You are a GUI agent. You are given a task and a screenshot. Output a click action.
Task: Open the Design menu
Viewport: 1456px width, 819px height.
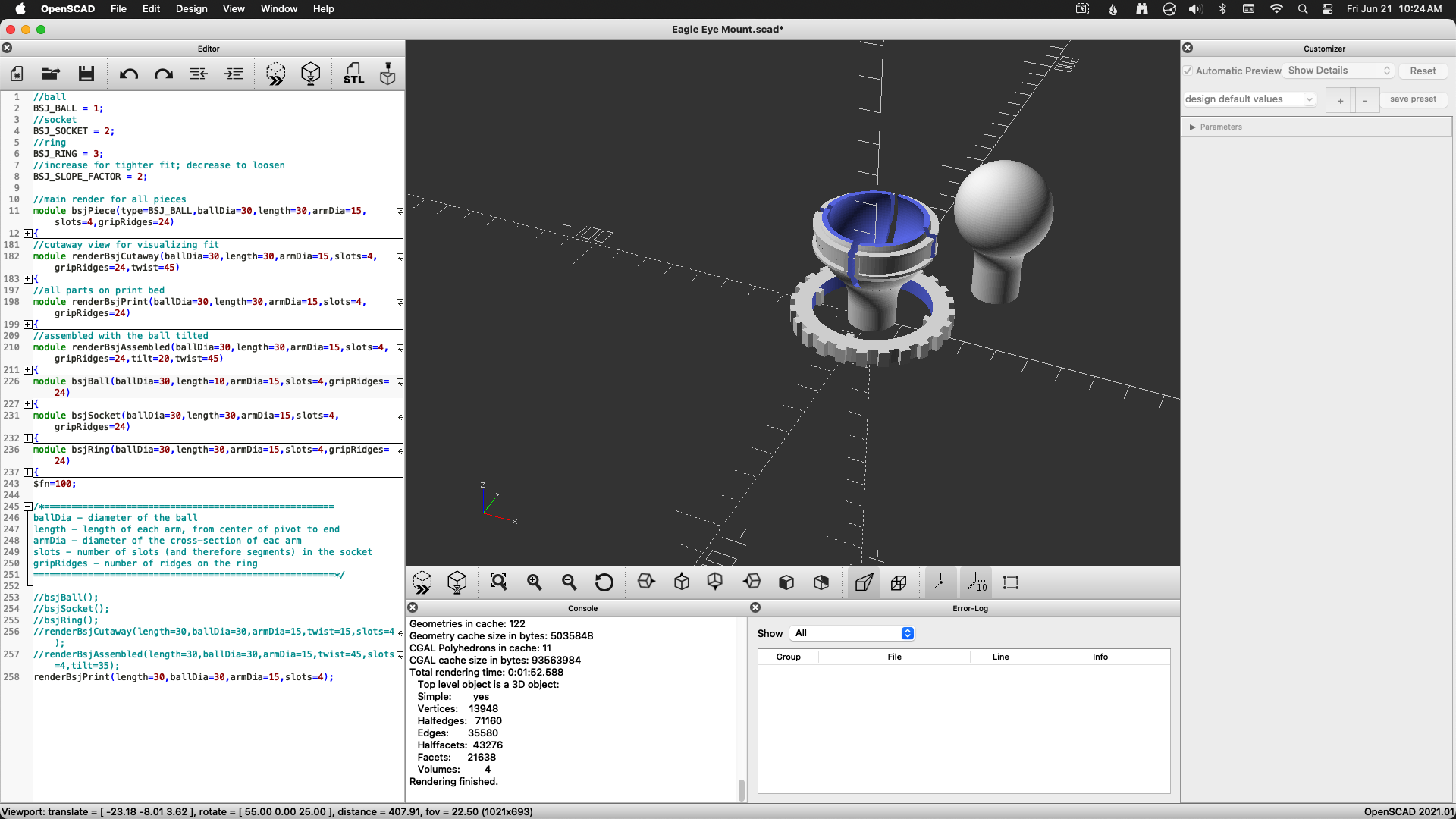pyautogui.click(x=191, y=9)
